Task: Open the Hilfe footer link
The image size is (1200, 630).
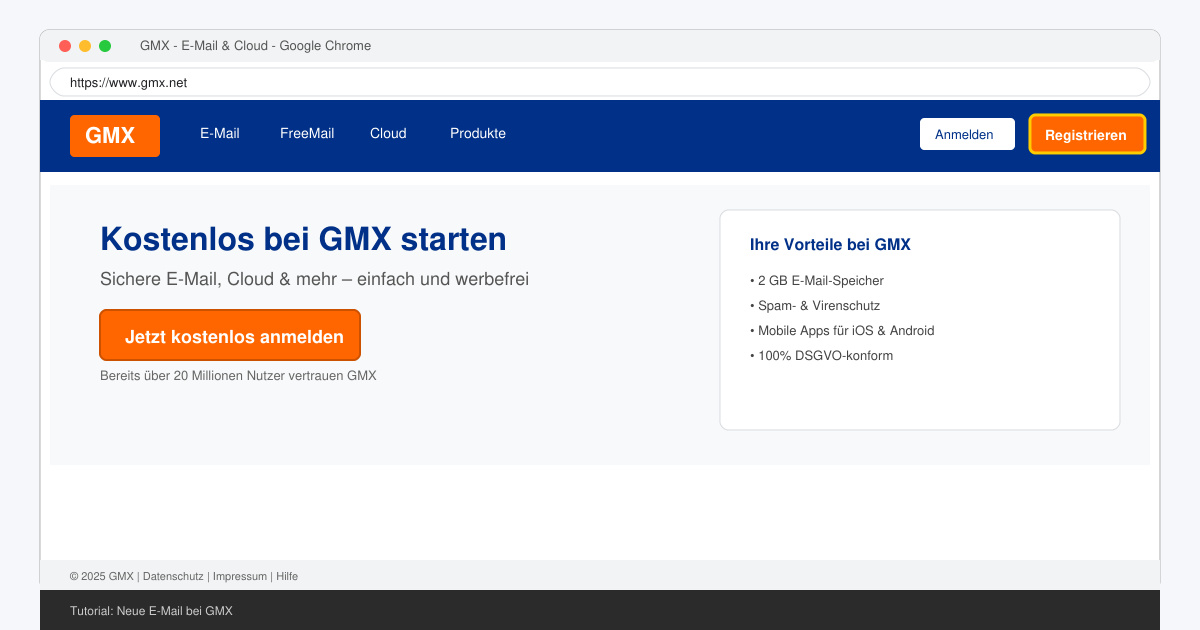Action: pyautogui.click(x=287, y=576)
